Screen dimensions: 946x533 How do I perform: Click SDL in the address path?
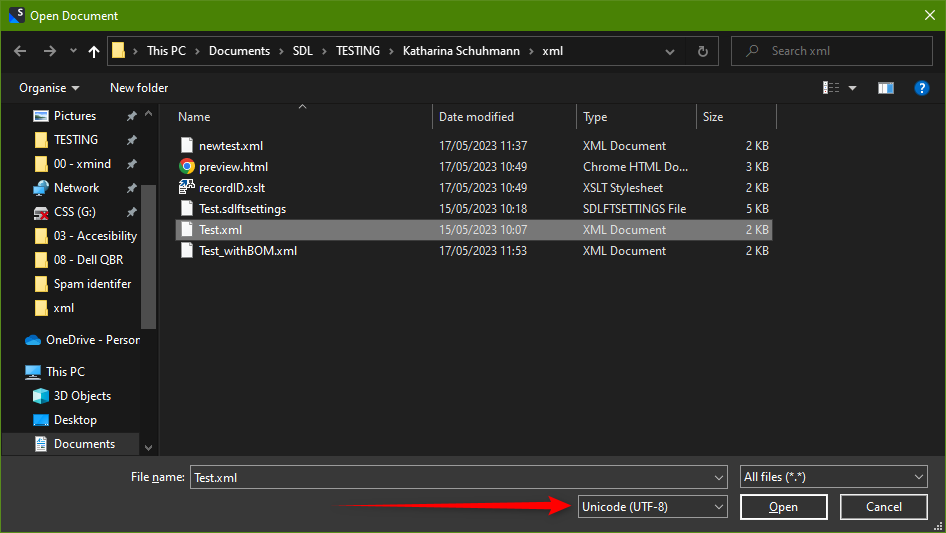[303, 51]
